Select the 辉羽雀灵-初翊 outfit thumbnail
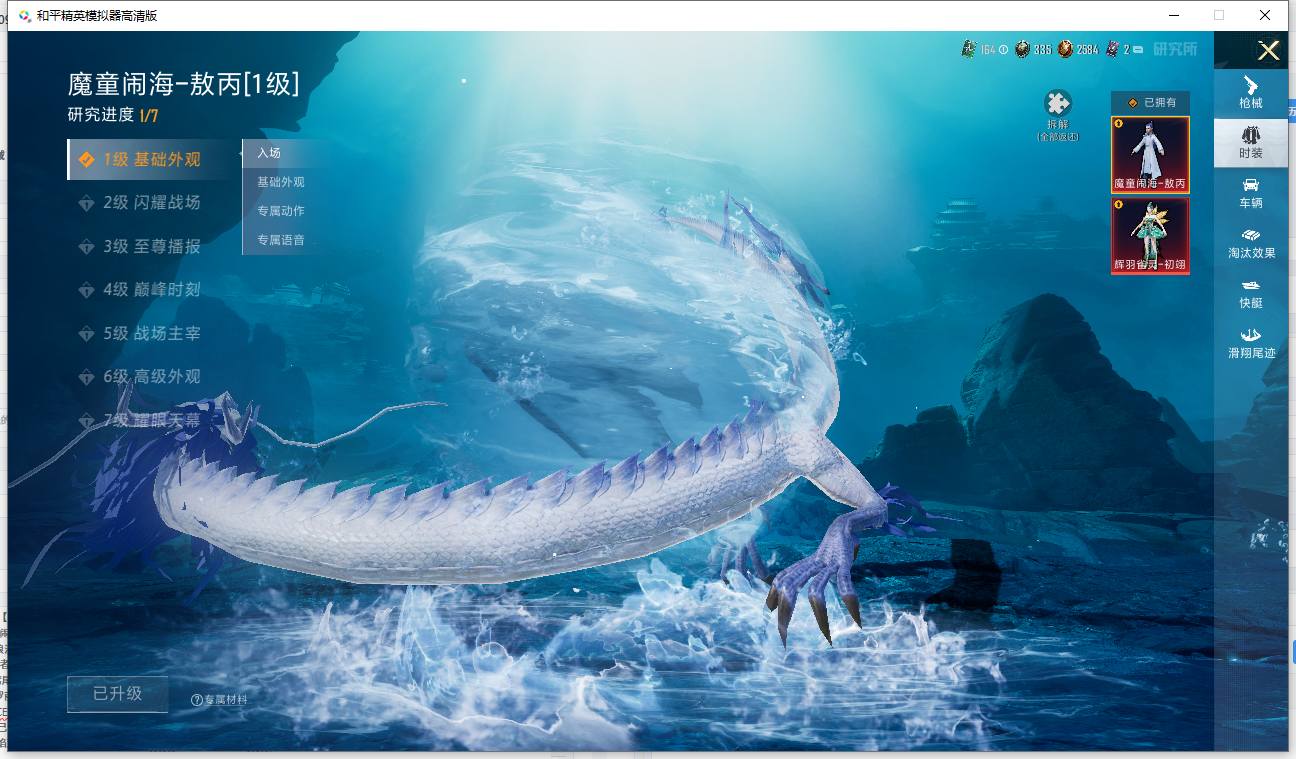Screen dimensions: 1296x759 coord(1150,236)
